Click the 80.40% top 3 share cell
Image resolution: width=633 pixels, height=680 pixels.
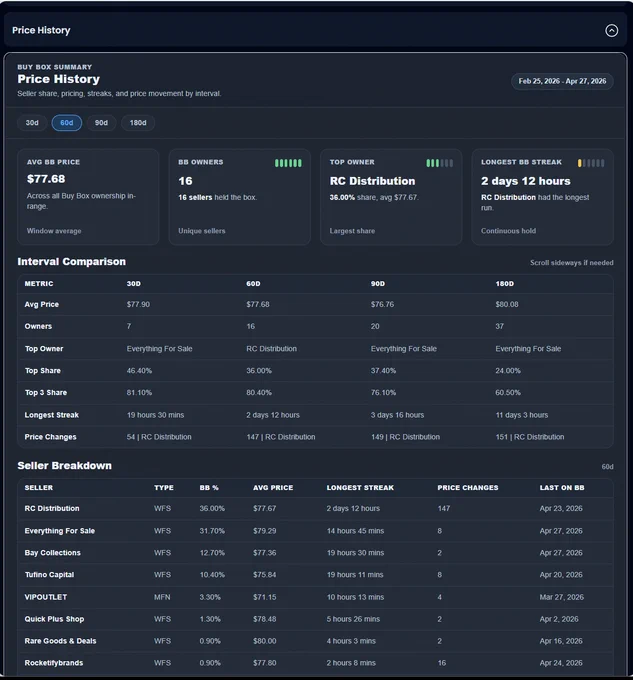(x=259, y=392)
